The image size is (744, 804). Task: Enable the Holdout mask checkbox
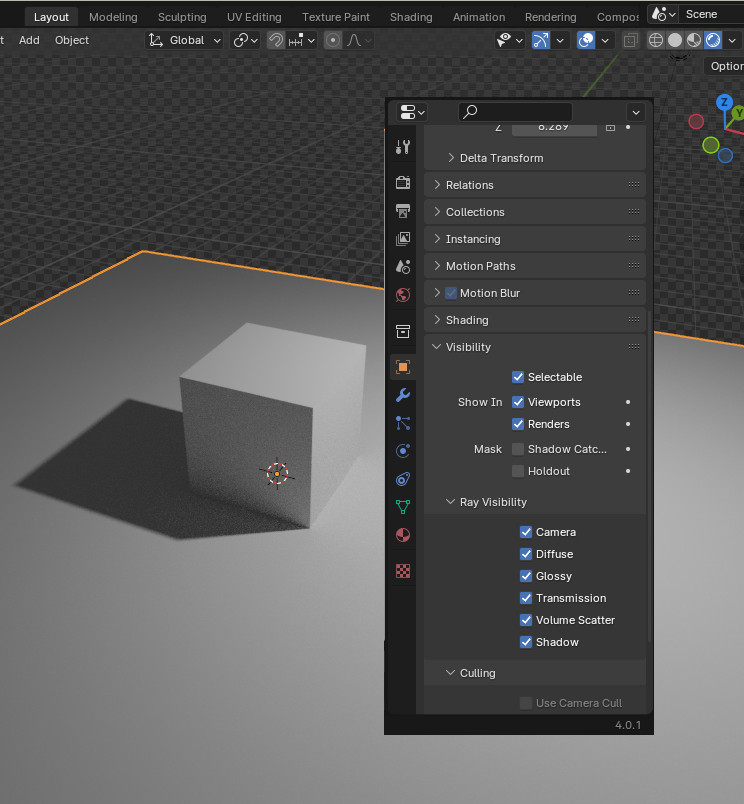[518, 471]
